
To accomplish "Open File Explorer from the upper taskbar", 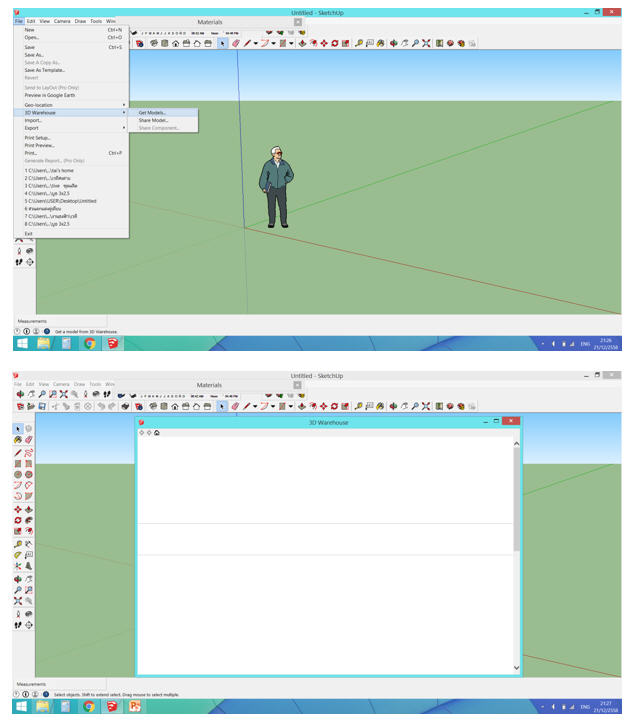I will (44, 344).
